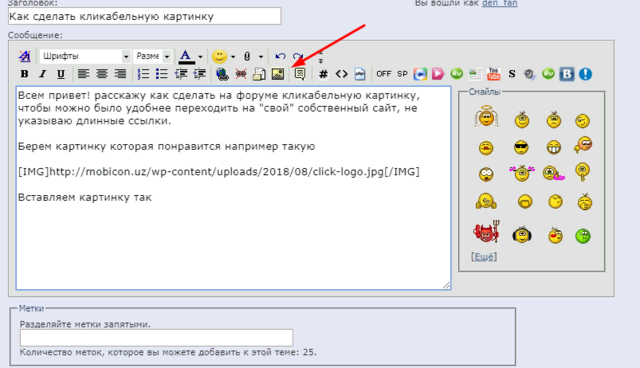Align text to the left
Screen dimensions: 640x368
coord(83,74)
